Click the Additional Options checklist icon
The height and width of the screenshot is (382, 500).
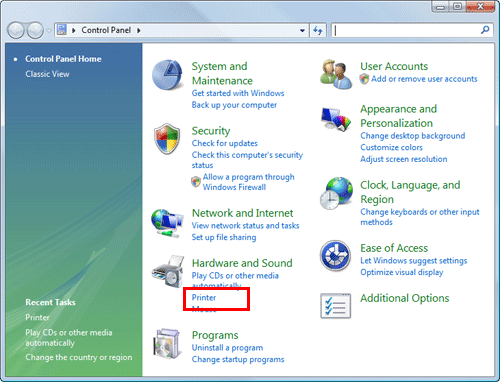pyautogui.click(x=335, y=306)
